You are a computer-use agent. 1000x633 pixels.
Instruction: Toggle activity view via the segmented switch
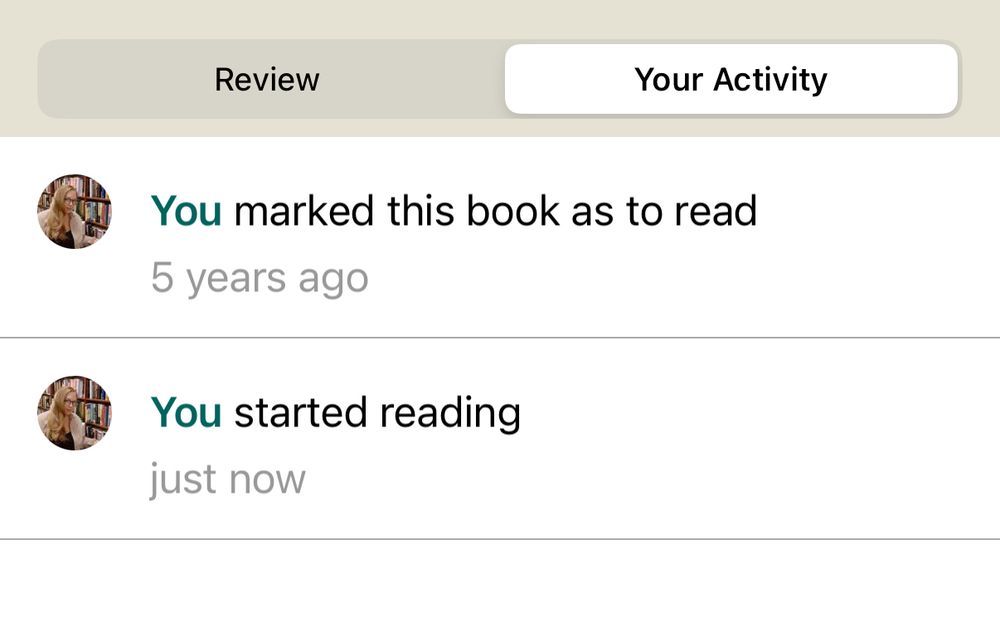(731, 79)
